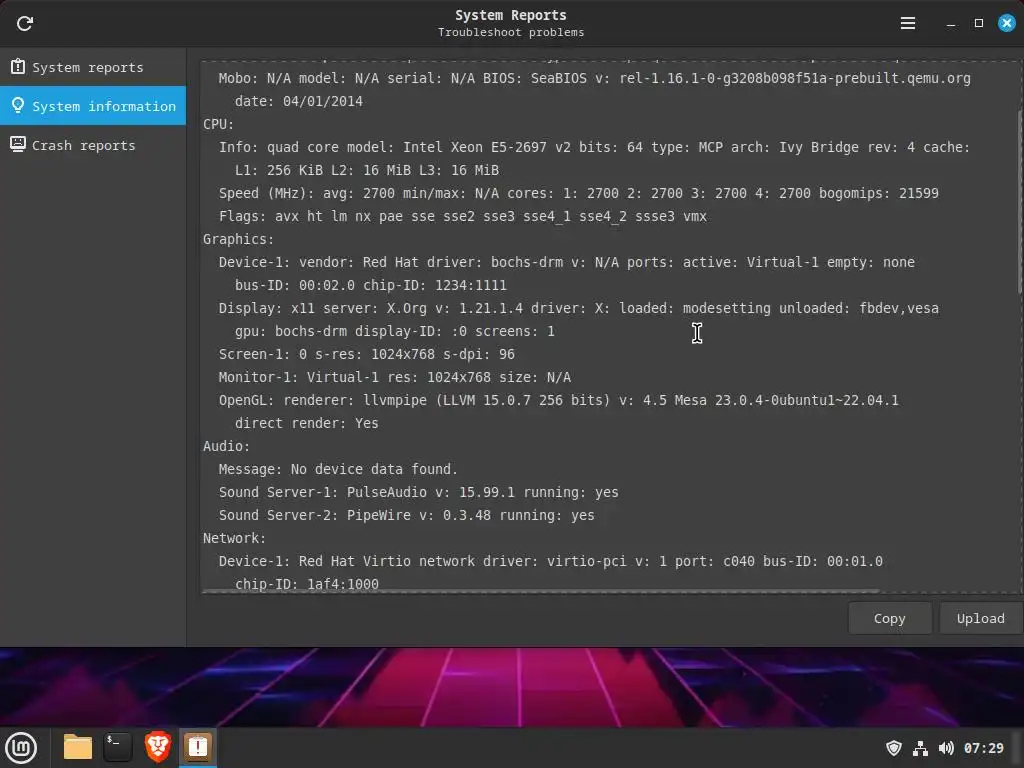1024x768 pixels.
Task: Click the 'Graphics:' section heading
Action: pos(238,239)
